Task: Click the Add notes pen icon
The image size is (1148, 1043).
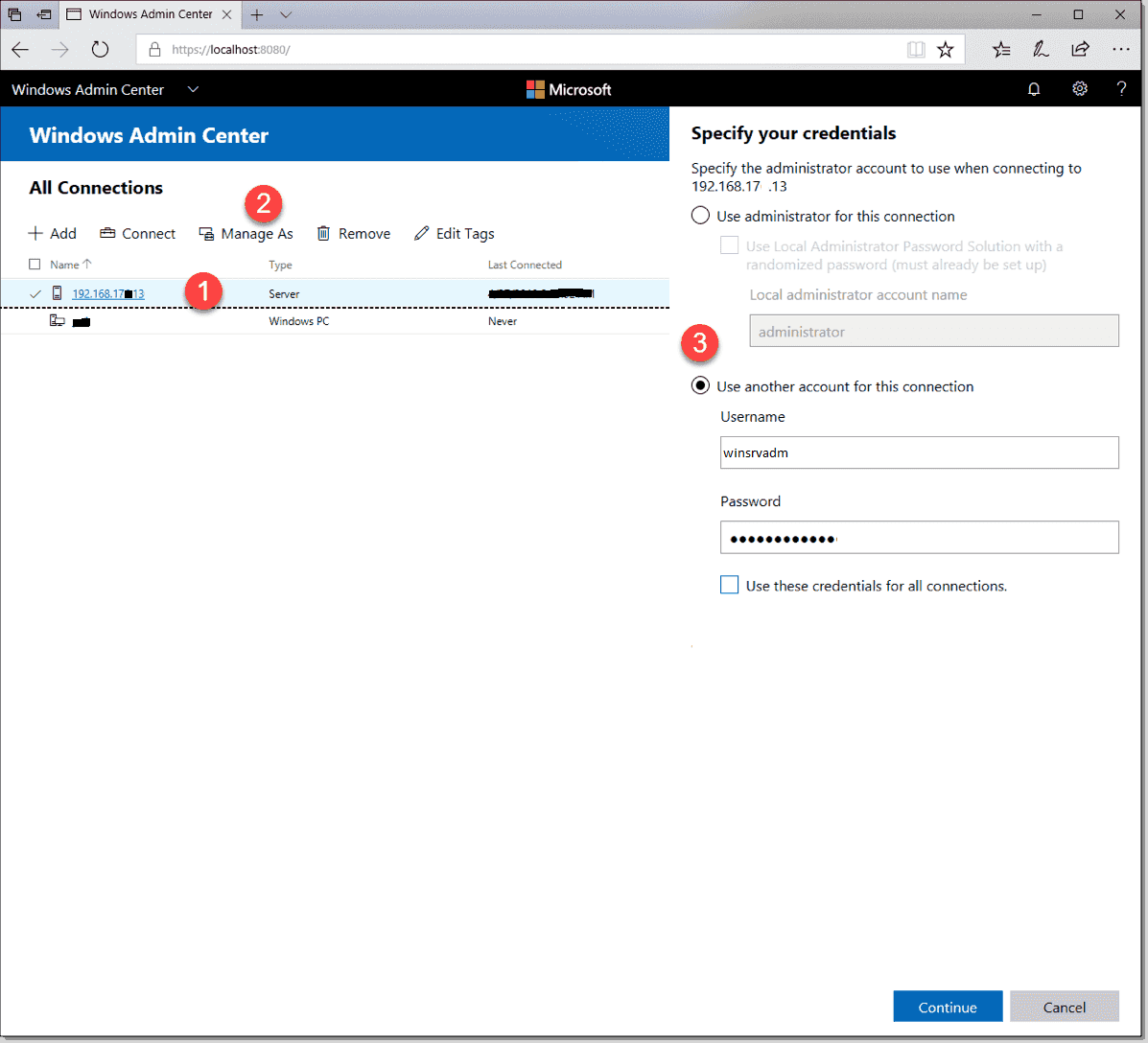Action: point(1041,50)
